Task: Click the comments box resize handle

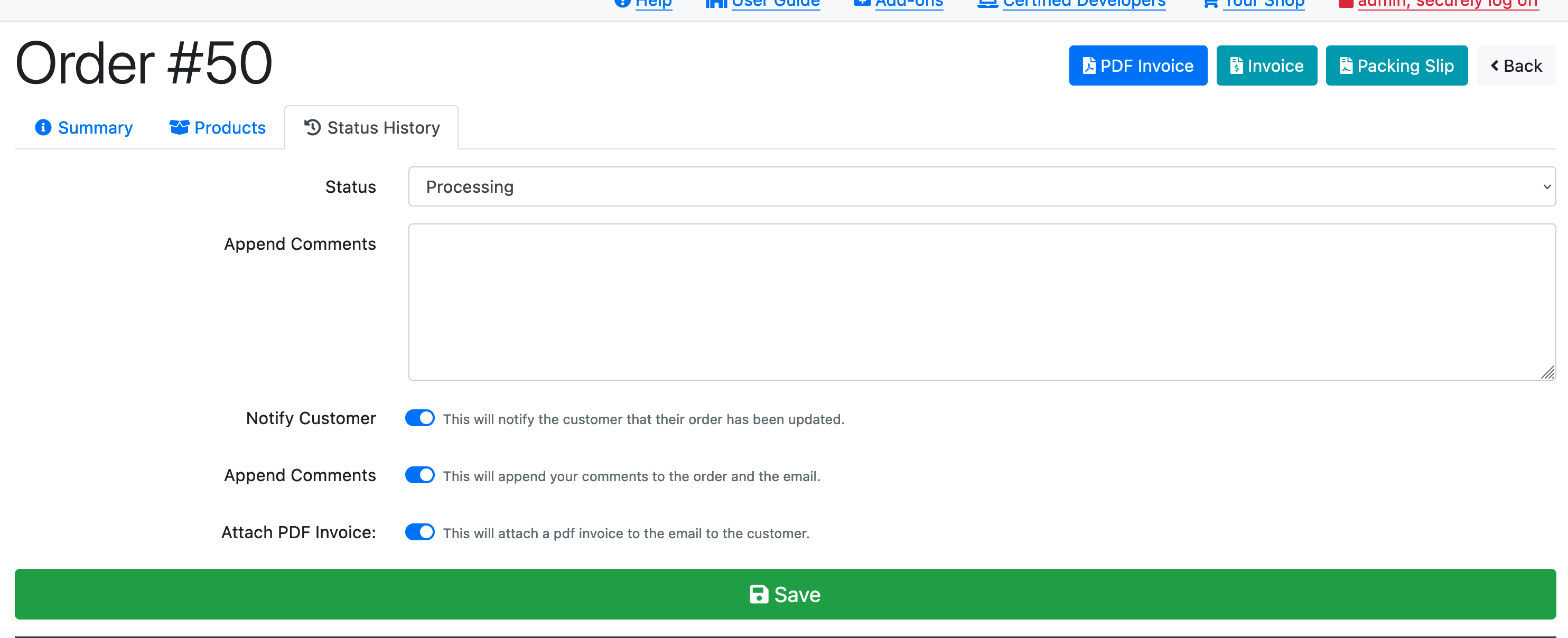Action: tap(1547, 372)
